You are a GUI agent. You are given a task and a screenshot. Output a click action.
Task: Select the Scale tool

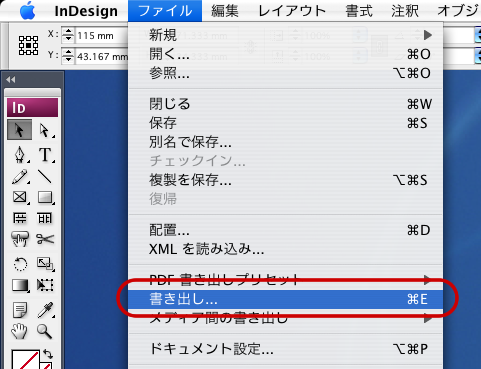[x=45, y=264]
